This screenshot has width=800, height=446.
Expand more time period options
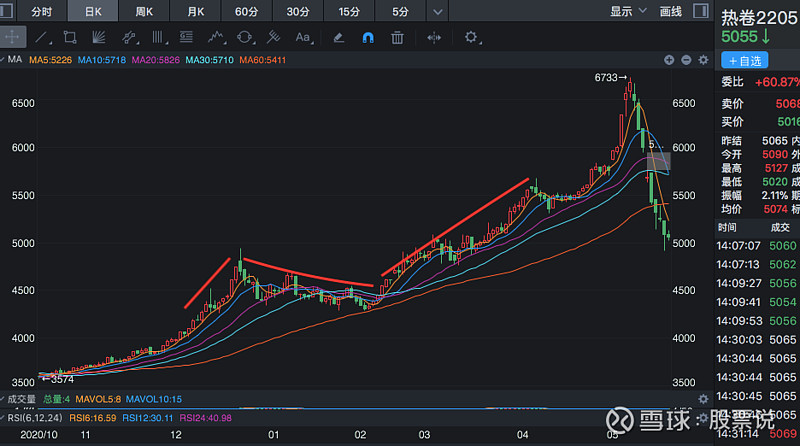[x=436, y=12]
